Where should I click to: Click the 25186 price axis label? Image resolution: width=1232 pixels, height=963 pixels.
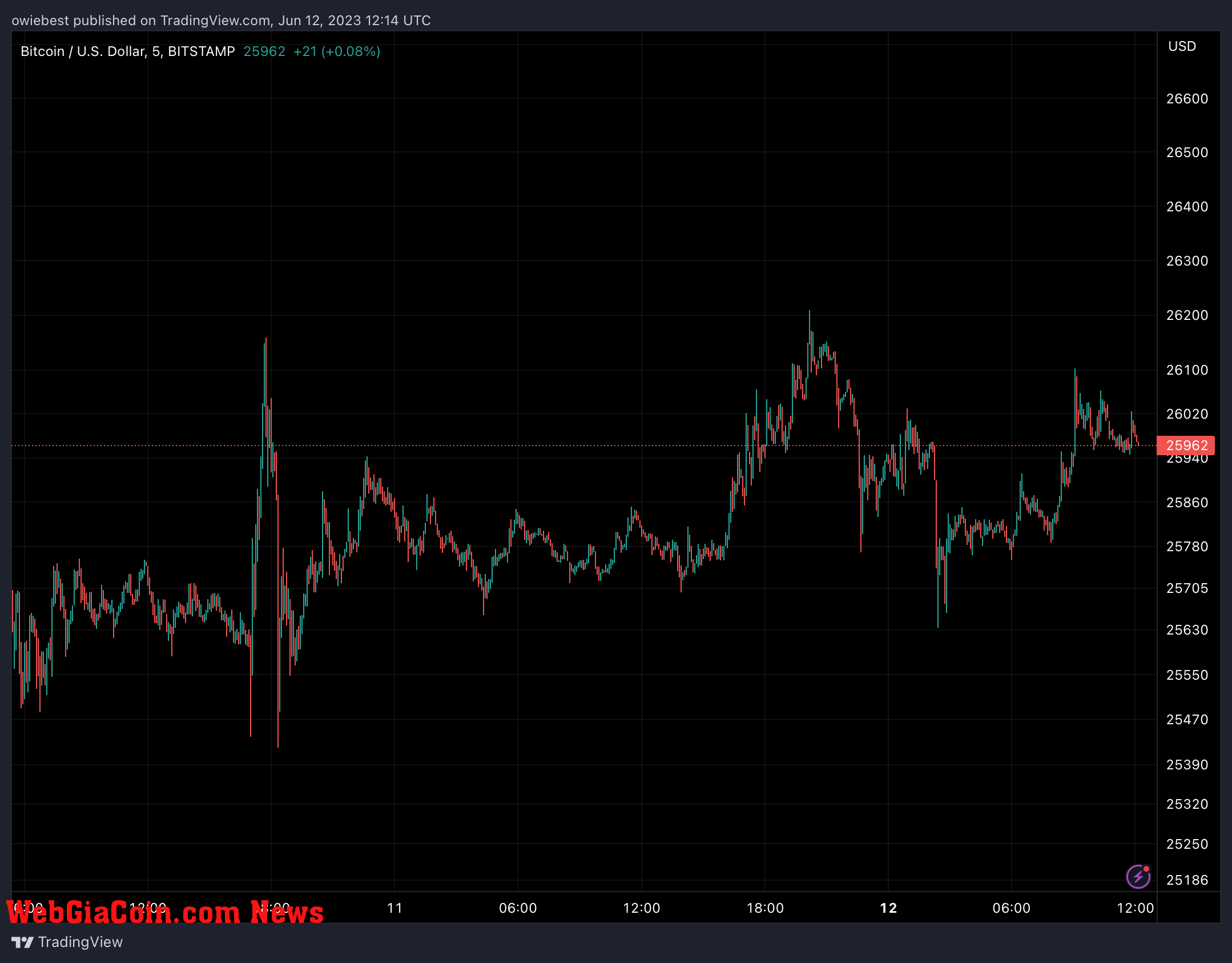(1187, 880)
